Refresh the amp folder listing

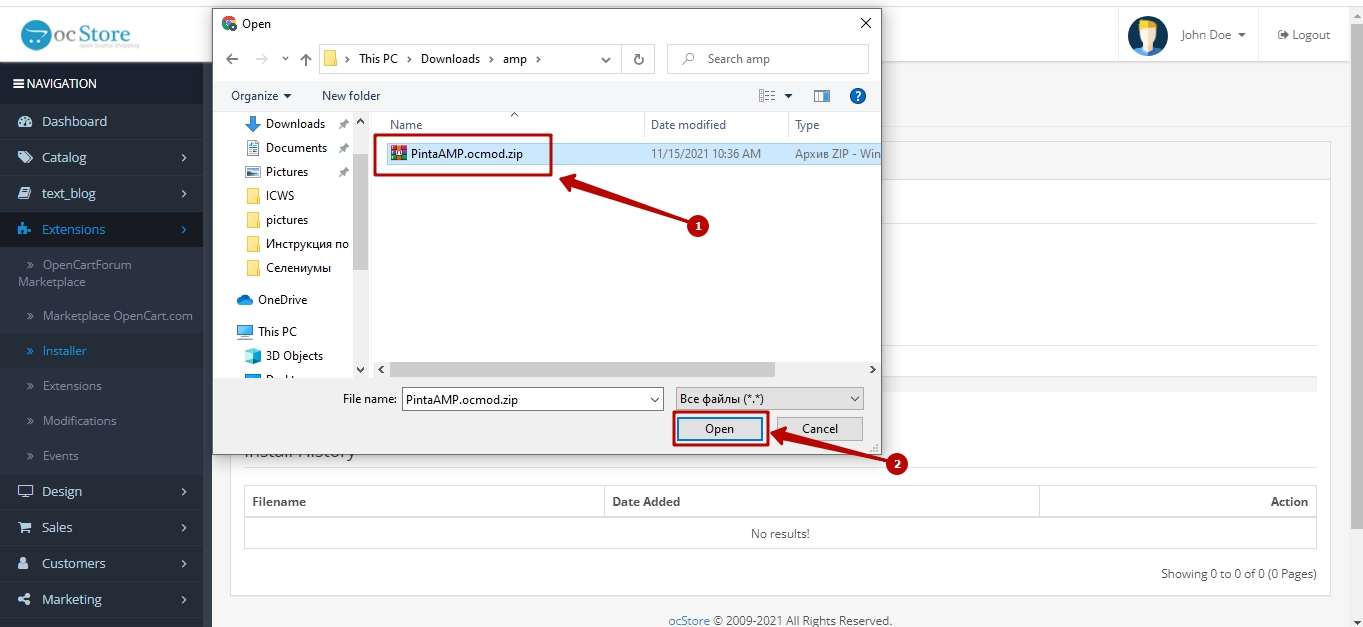point(638,59)
